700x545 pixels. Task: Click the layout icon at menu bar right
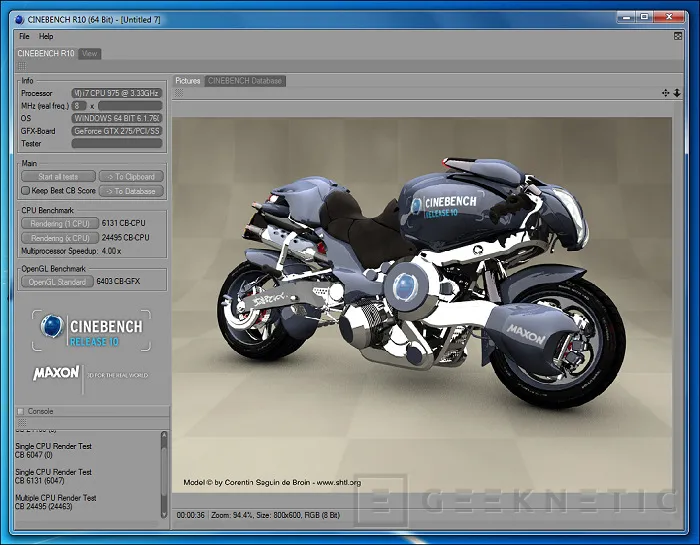coord(678,37)
